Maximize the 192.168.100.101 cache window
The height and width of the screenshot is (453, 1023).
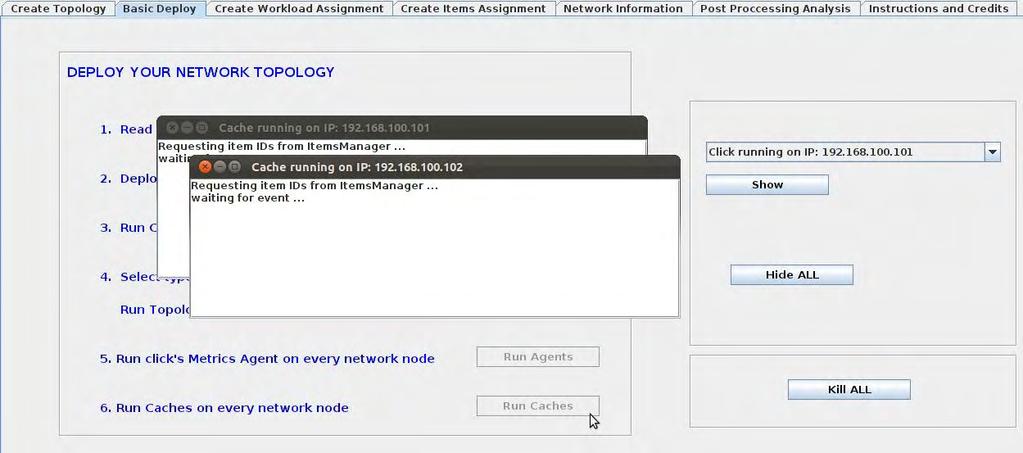202,128
